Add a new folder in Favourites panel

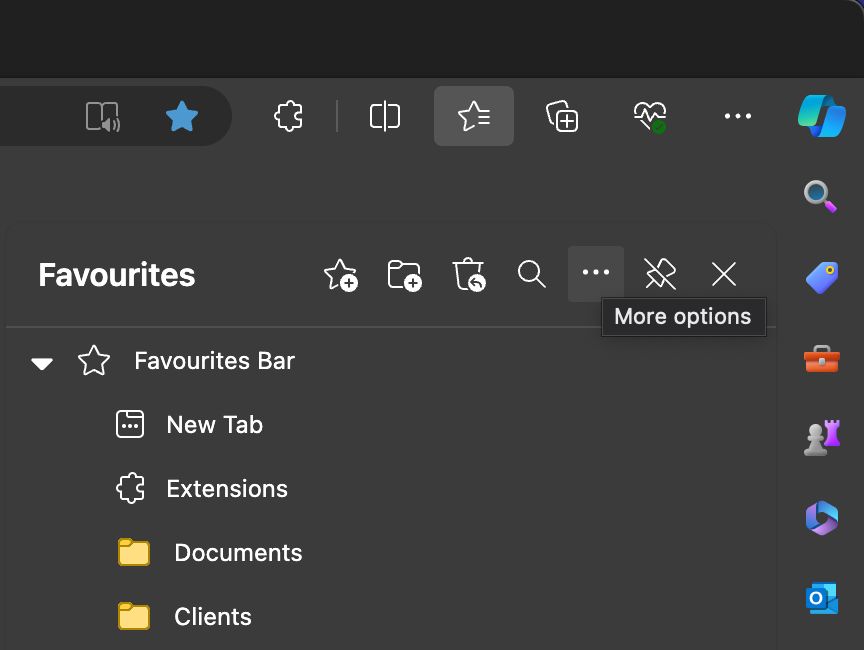(x=404, y=274)
